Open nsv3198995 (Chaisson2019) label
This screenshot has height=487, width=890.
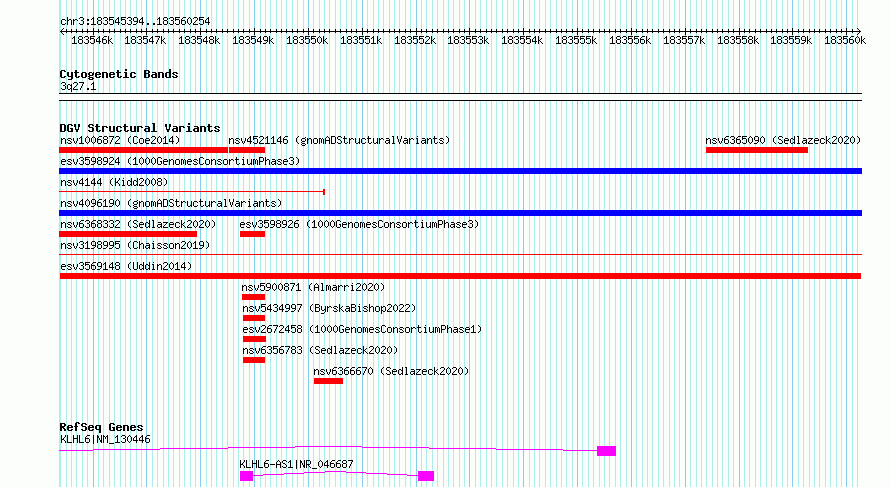pos(135,245)
